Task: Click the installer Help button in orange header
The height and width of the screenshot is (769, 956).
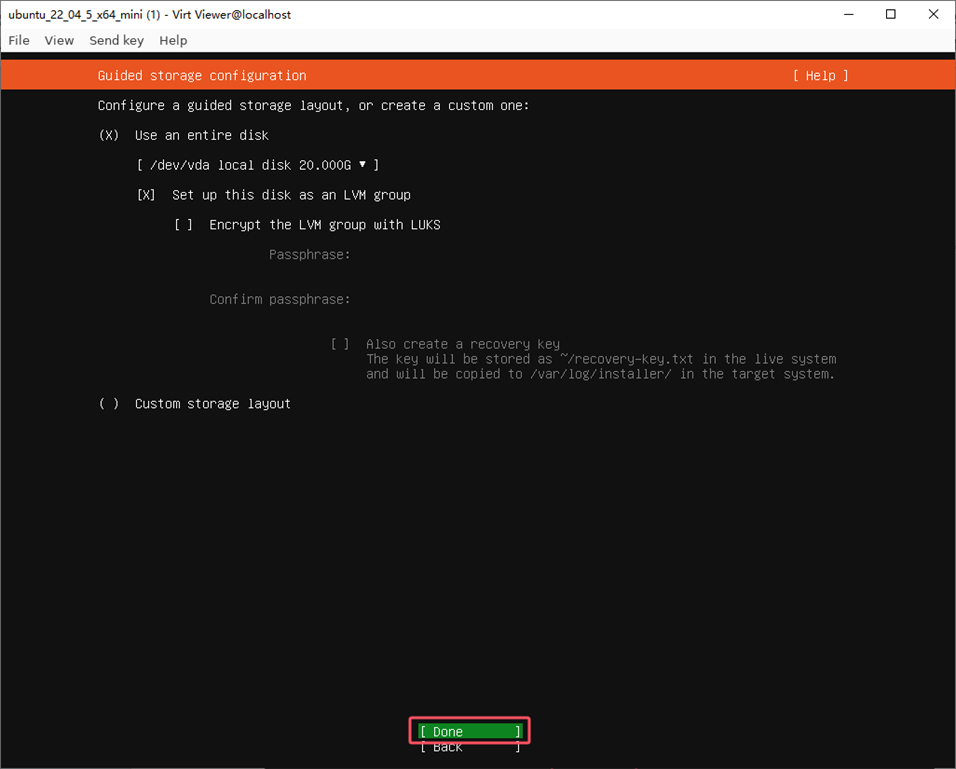Action: tap(821, 76)
